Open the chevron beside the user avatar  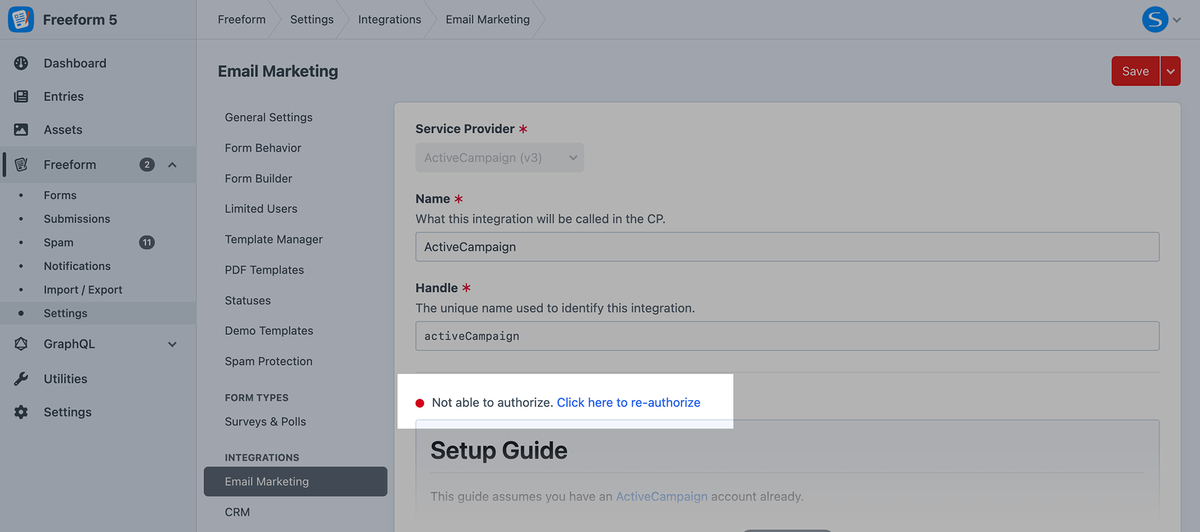click(x=1175, y=20)
